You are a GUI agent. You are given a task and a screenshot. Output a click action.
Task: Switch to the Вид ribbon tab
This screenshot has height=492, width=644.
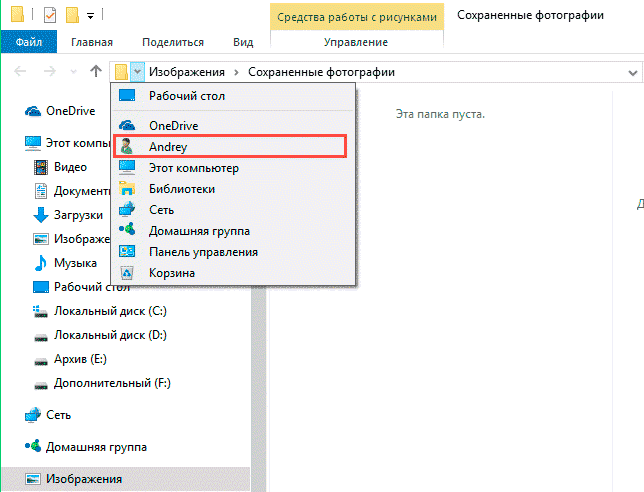242,42
